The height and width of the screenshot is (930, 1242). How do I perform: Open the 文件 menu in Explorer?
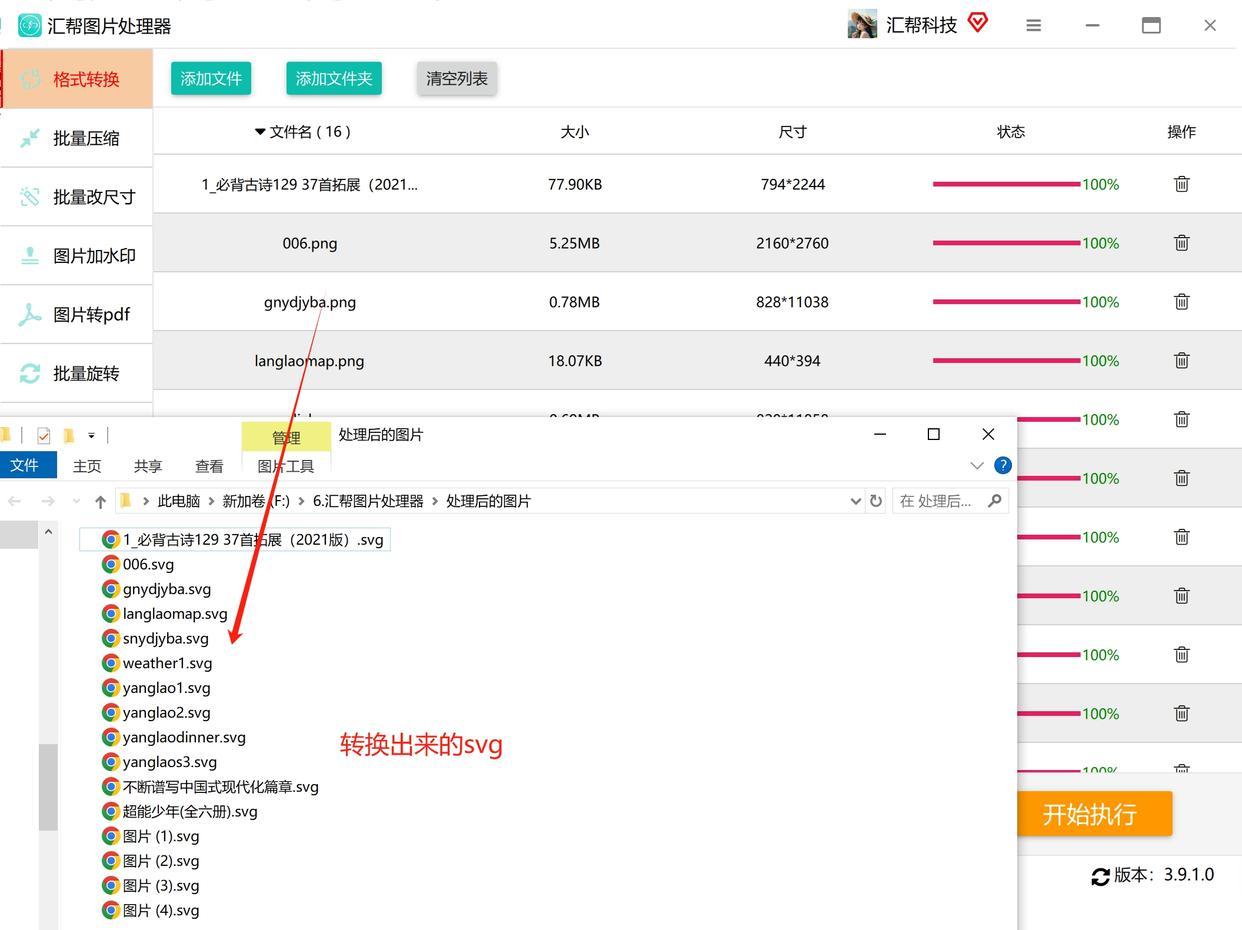coord(25,465)
